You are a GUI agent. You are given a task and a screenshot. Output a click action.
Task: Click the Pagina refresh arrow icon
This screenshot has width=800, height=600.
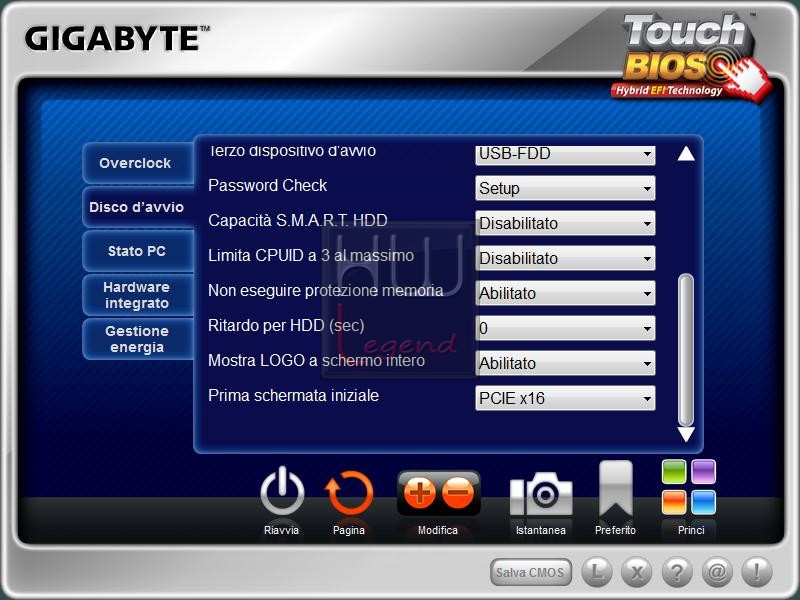point(349,493)
